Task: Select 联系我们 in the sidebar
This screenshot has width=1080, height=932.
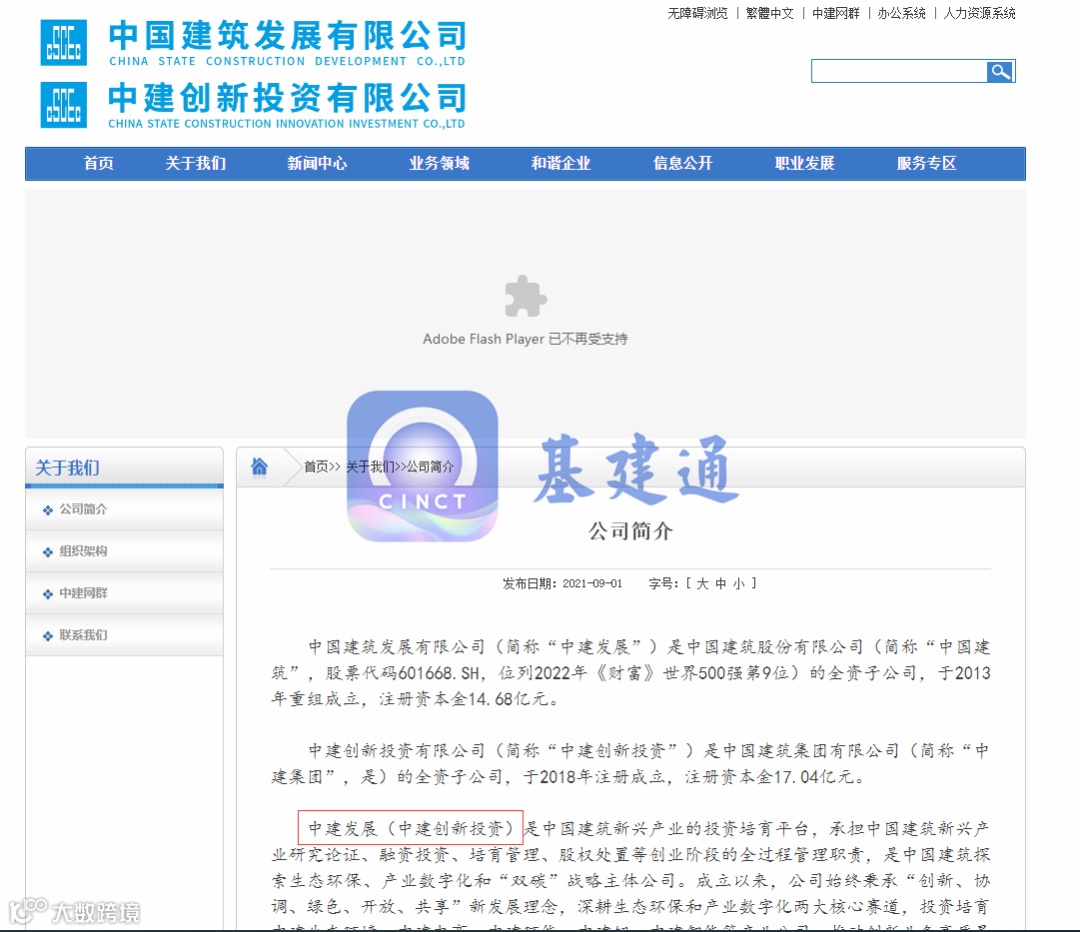Action: [x=83, y=635]
